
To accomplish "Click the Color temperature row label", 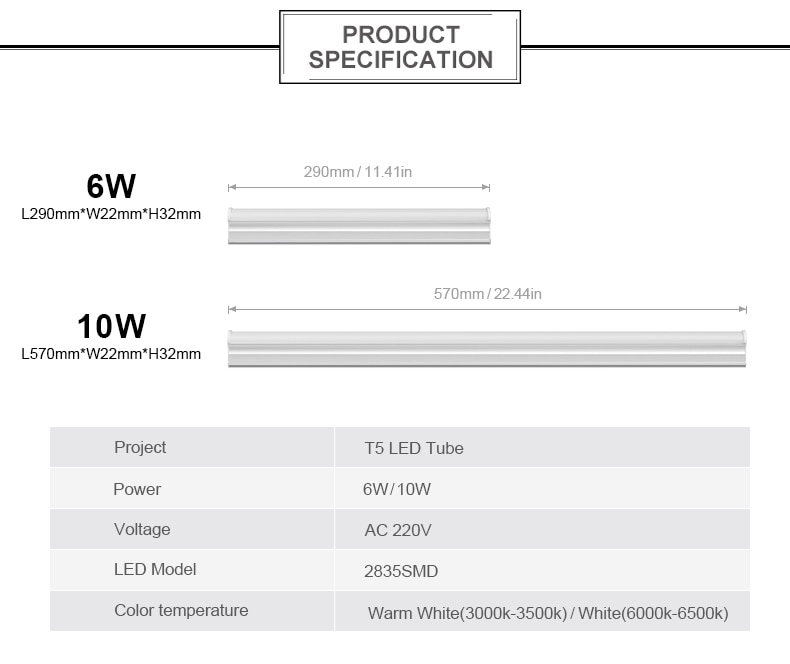I will coord(181,610).
